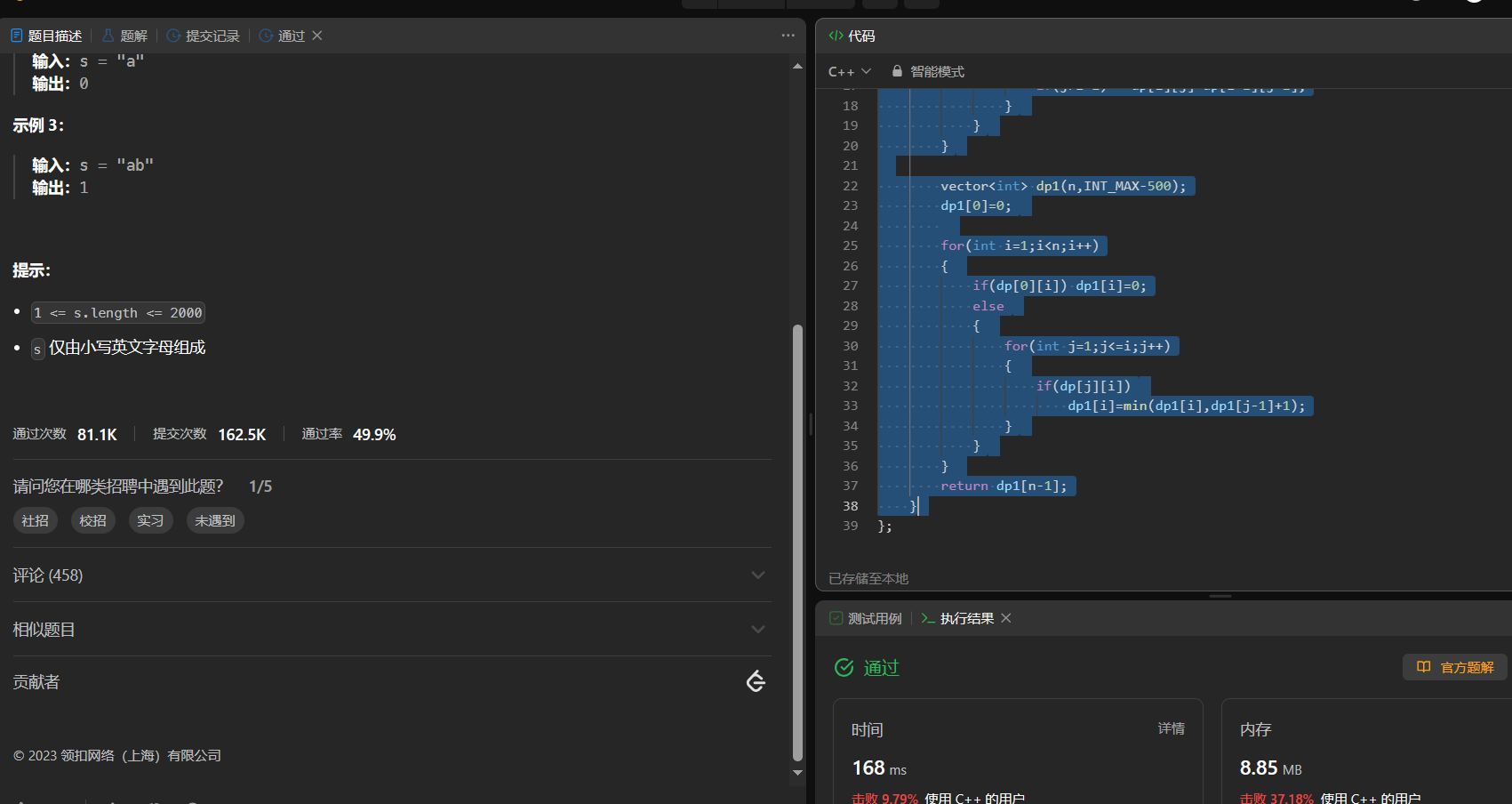Switch to the 执行结果 tab
Image resolution: width=1512 pixels, height=804 pixels.
tap(957, 618)
